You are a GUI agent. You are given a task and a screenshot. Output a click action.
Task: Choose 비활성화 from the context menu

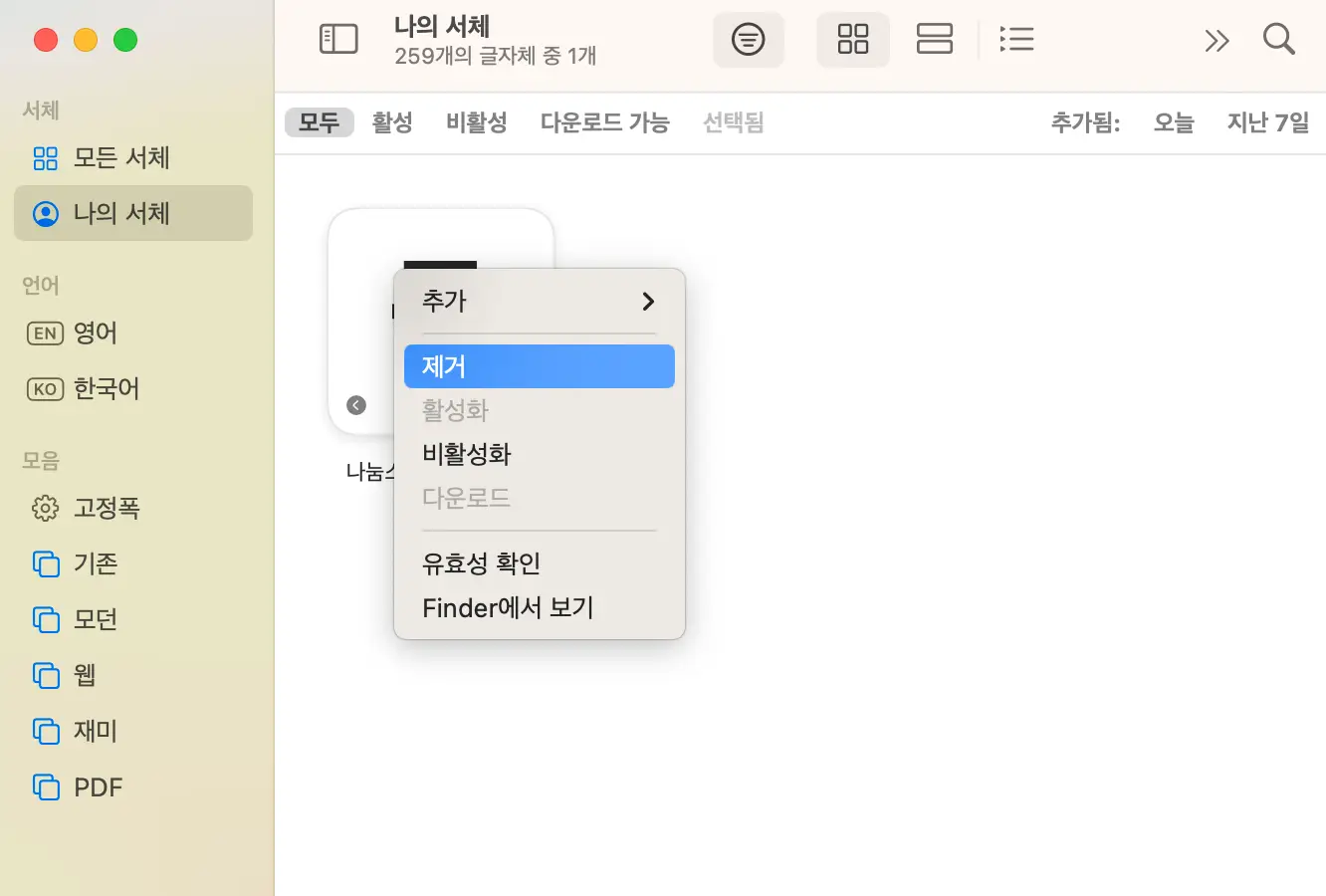tap(540, 454)
